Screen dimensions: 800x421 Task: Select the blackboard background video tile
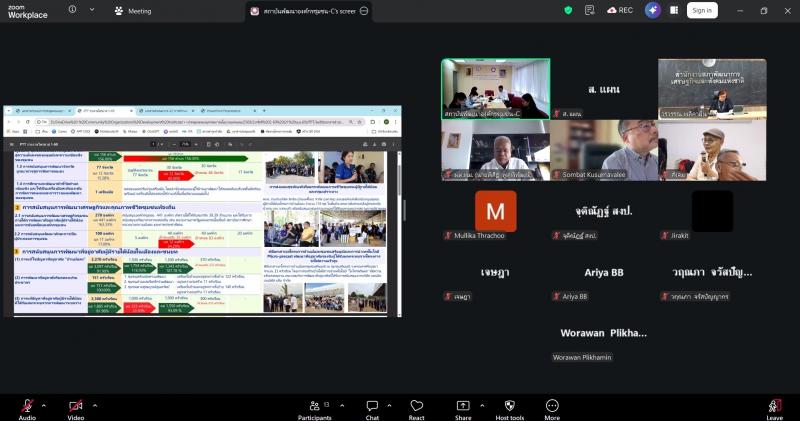(x=712, y=89)
